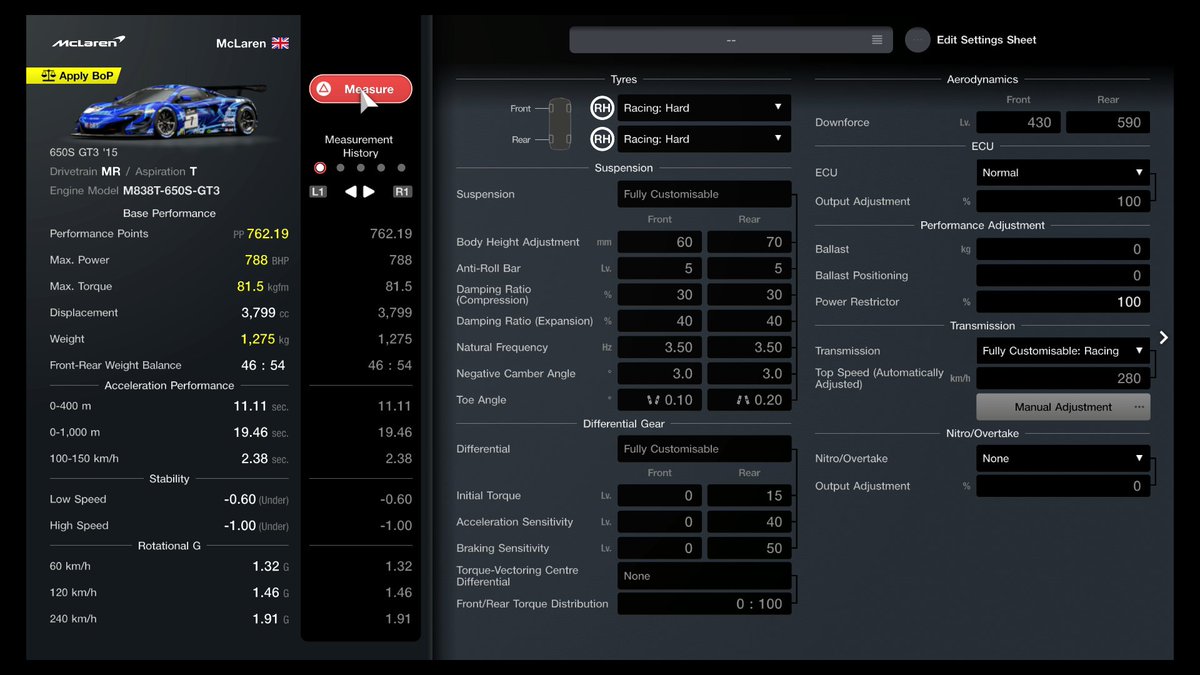
Task: Edit rear Damping Ratio Expansion value
Action: click(749, 321)
